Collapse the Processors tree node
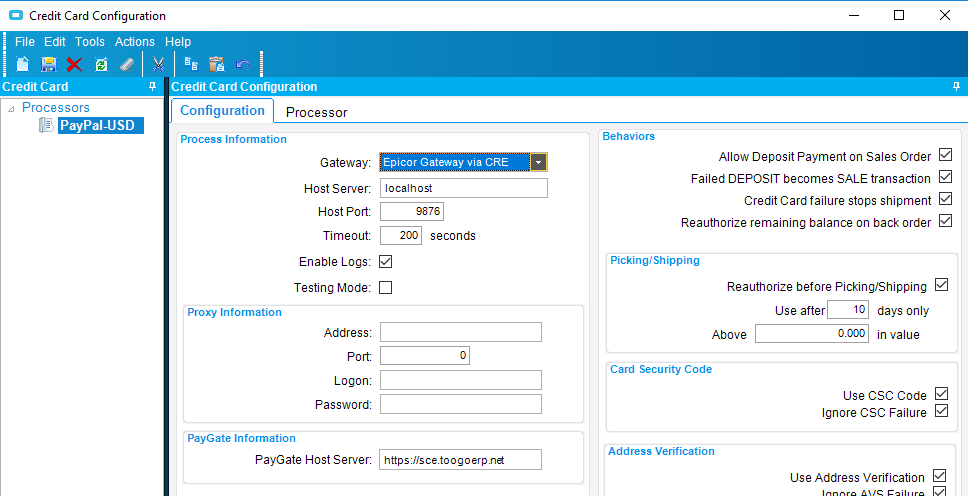968x496 pixels. click(x=12, y=108)
